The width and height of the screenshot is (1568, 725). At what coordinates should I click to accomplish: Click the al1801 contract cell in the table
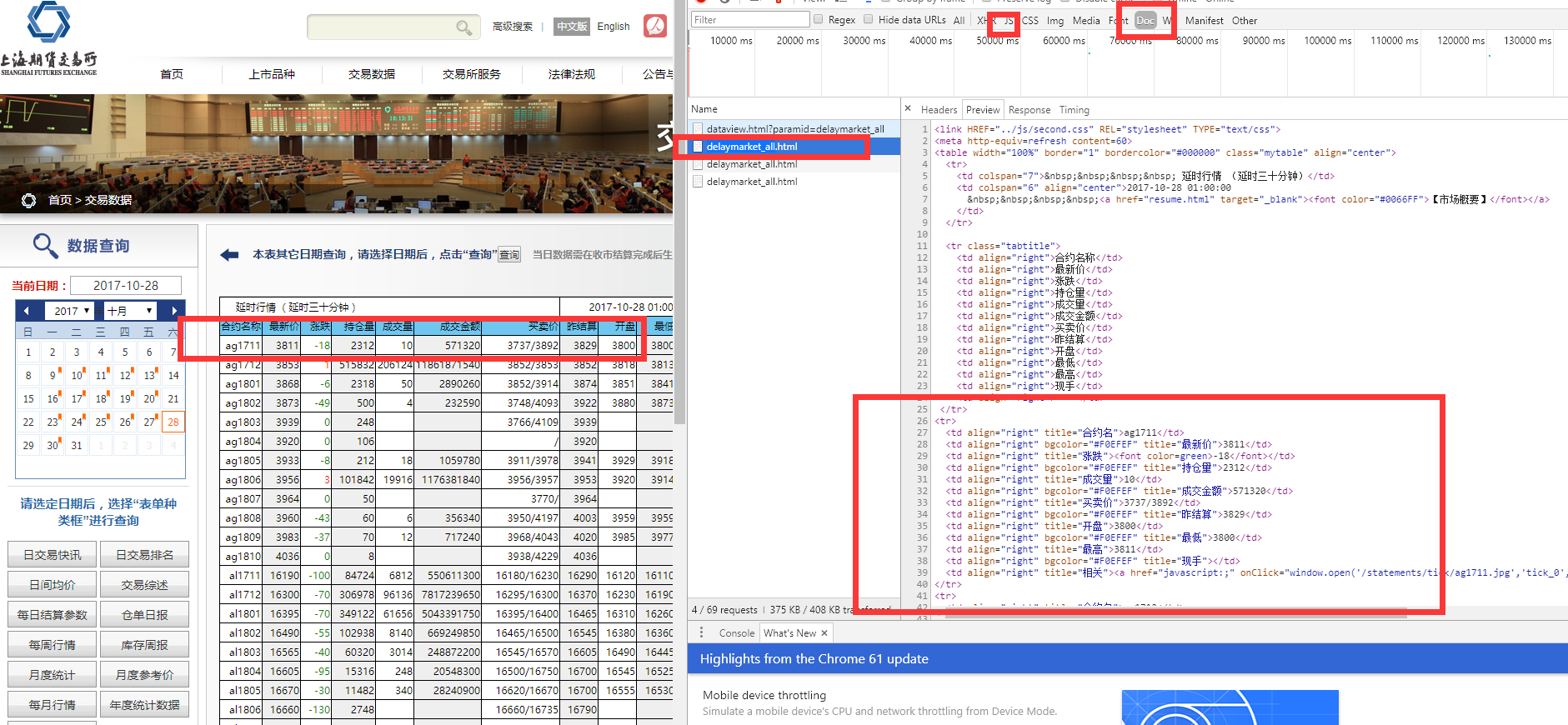pos(243,614)
